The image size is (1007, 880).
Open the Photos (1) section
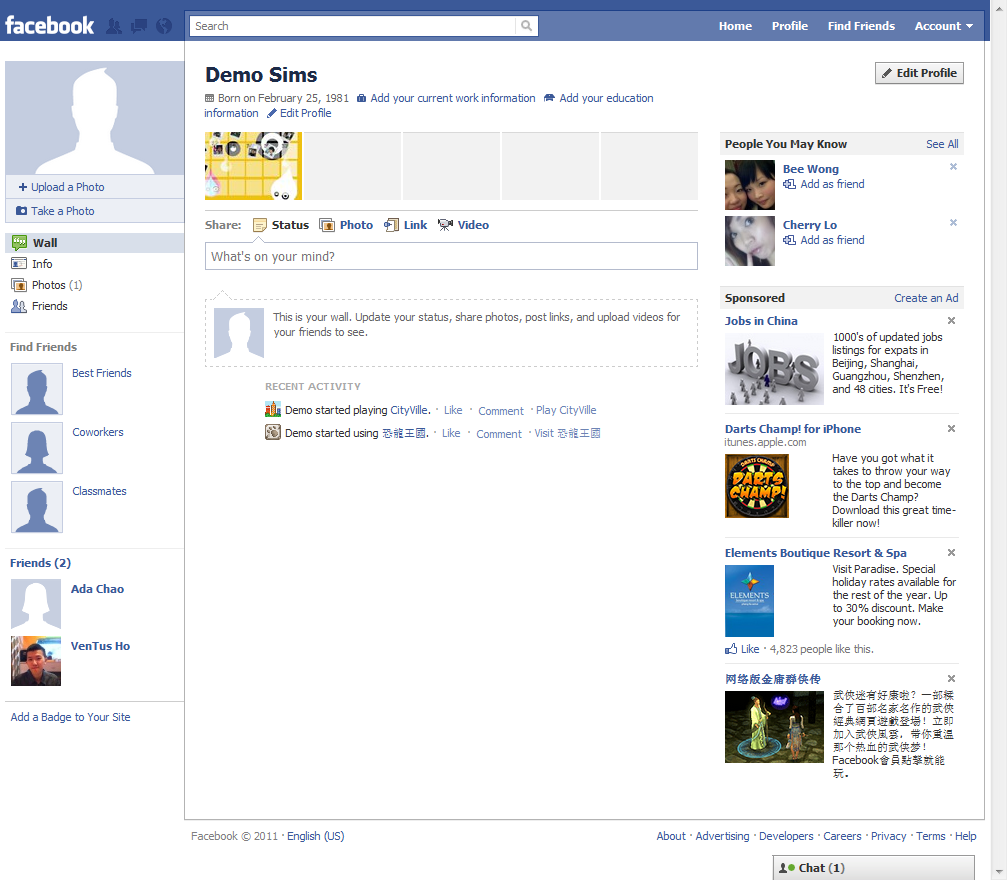[x=57, y=285]
